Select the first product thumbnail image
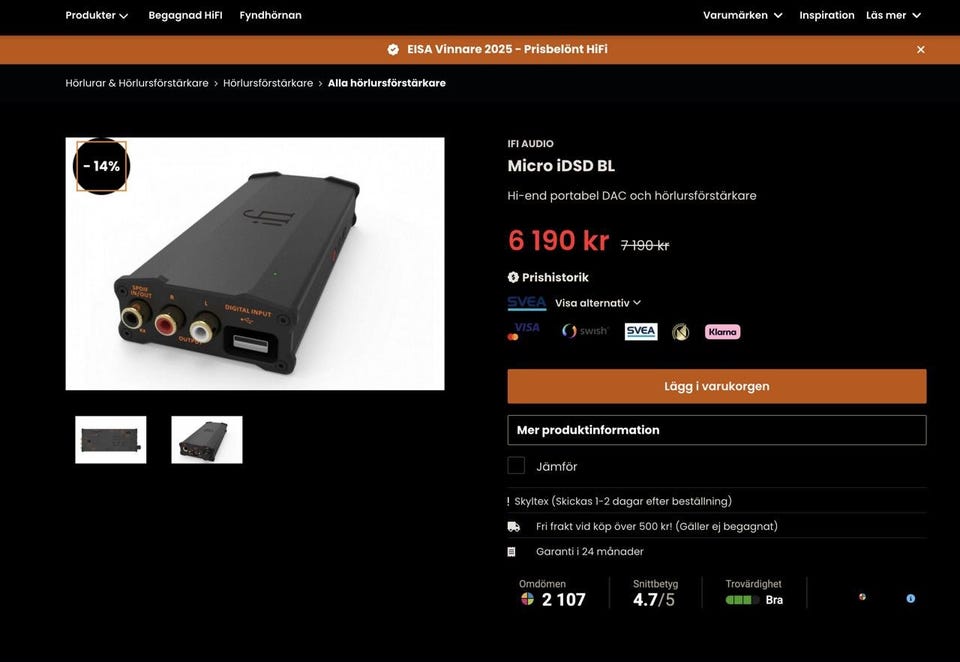The image size is (960, 662). coord(111,440)
